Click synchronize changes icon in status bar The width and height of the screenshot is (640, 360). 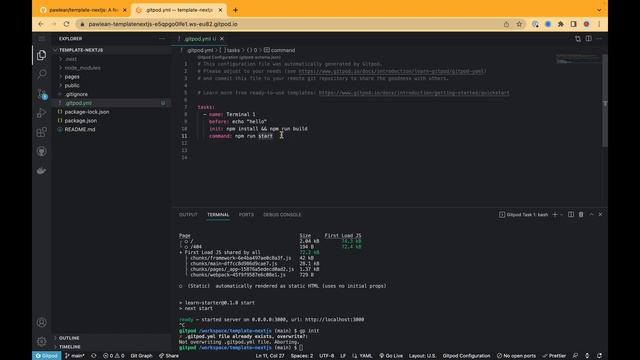(94, 356)
